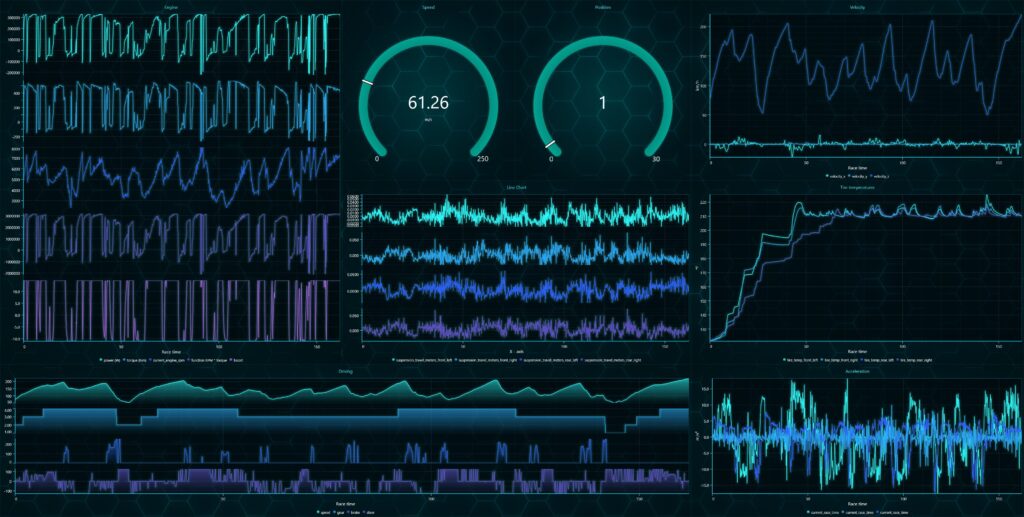Click Race time axis label under Driving chart
Screen dimensions: 1024x517
pyautogui.click(x=345, y=505)
